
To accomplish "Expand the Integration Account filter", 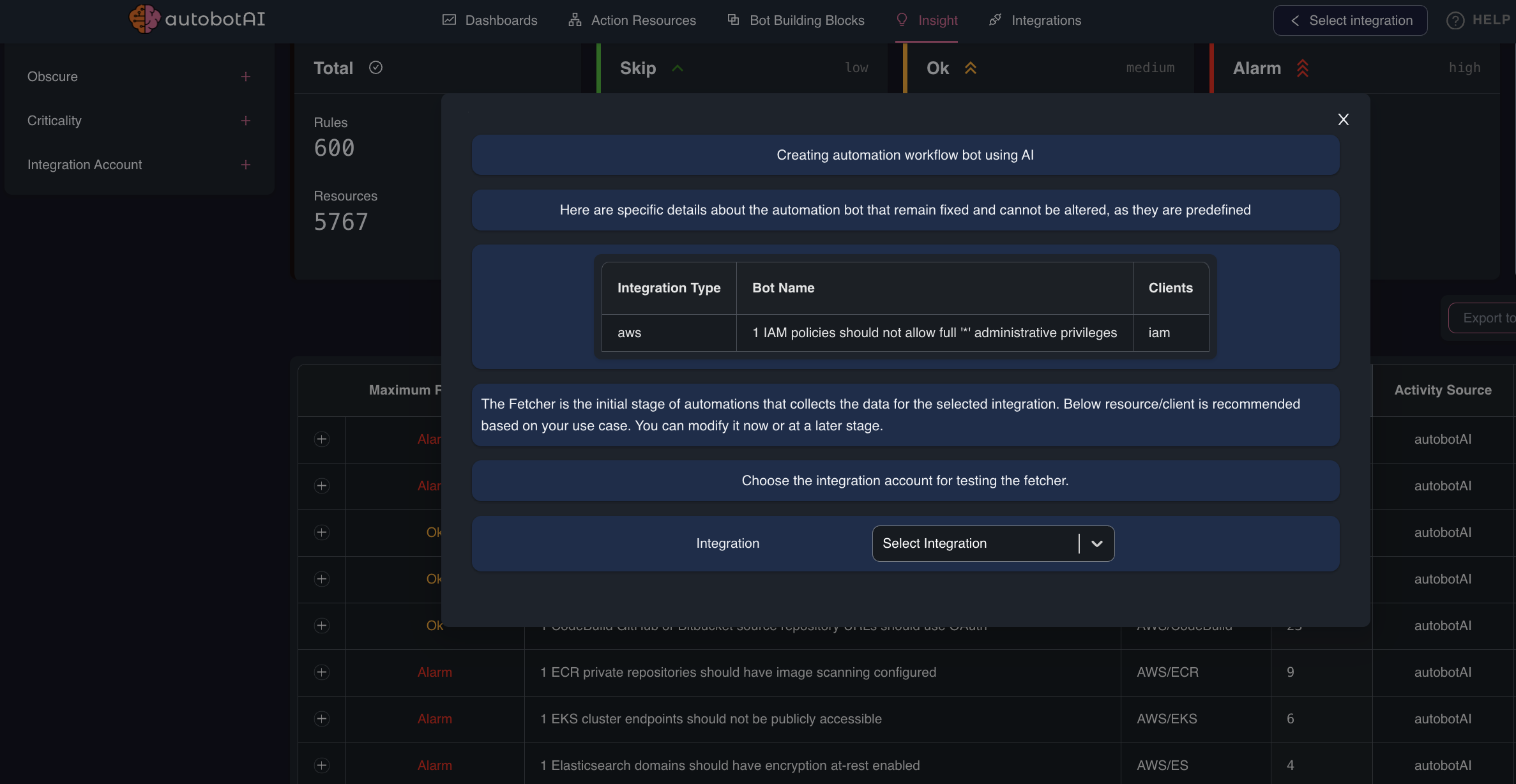I will point(246,165).
